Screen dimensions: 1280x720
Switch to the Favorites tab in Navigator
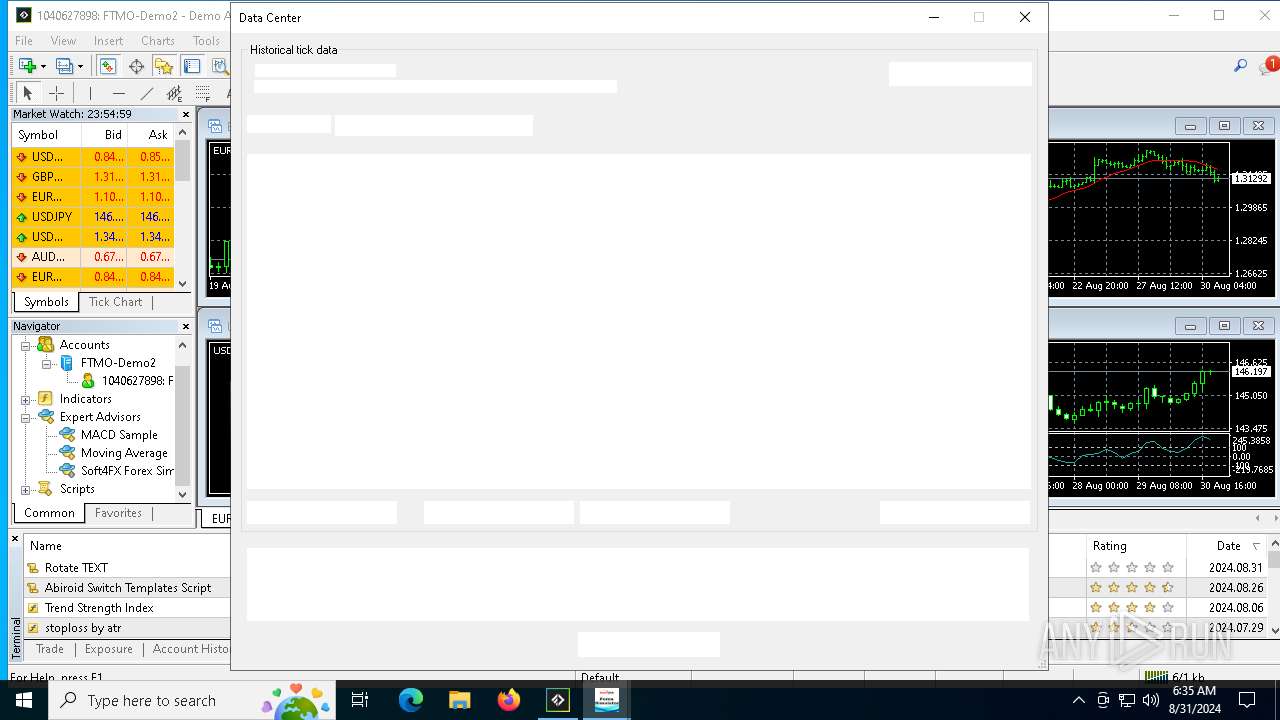pos(118,513)
